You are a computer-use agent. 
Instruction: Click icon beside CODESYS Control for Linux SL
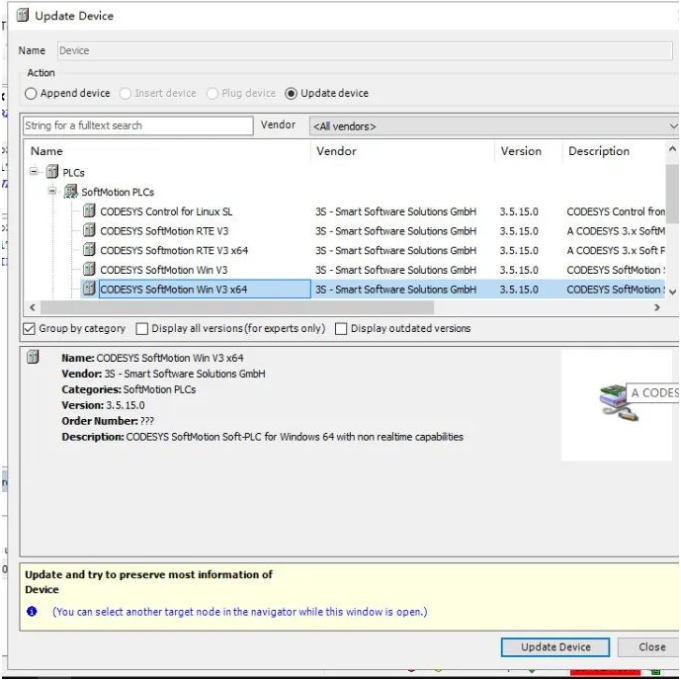click(x=89, y=211)
